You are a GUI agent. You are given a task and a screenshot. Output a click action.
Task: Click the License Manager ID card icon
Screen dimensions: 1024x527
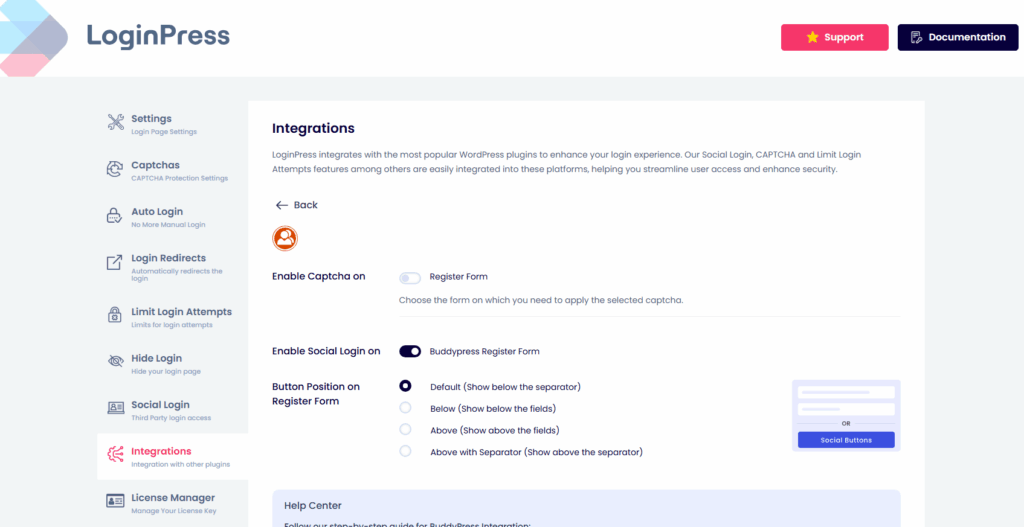tap(115, 501)
